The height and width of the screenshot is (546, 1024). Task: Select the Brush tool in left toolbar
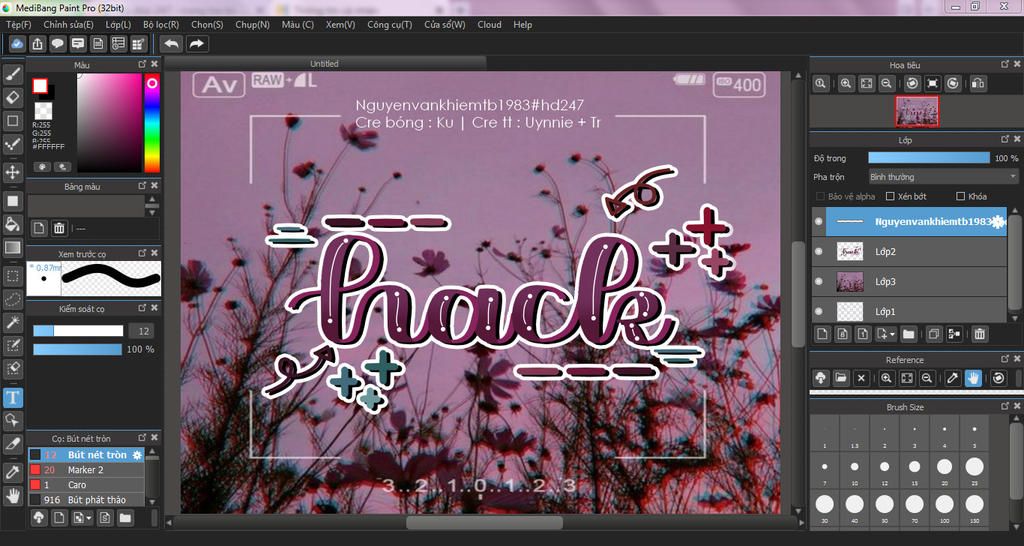click(x=12, y=74)
